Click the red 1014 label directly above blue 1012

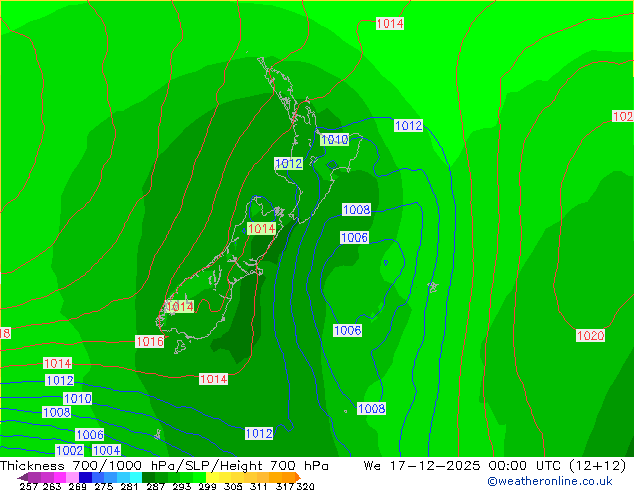point(57,363)
